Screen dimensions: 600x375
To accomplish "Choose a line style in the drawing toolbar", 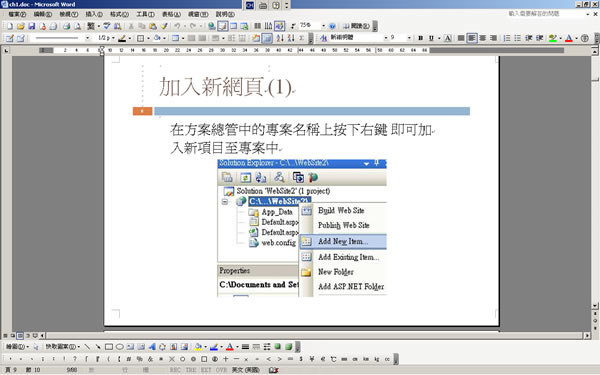I will [x=245, y=347].
